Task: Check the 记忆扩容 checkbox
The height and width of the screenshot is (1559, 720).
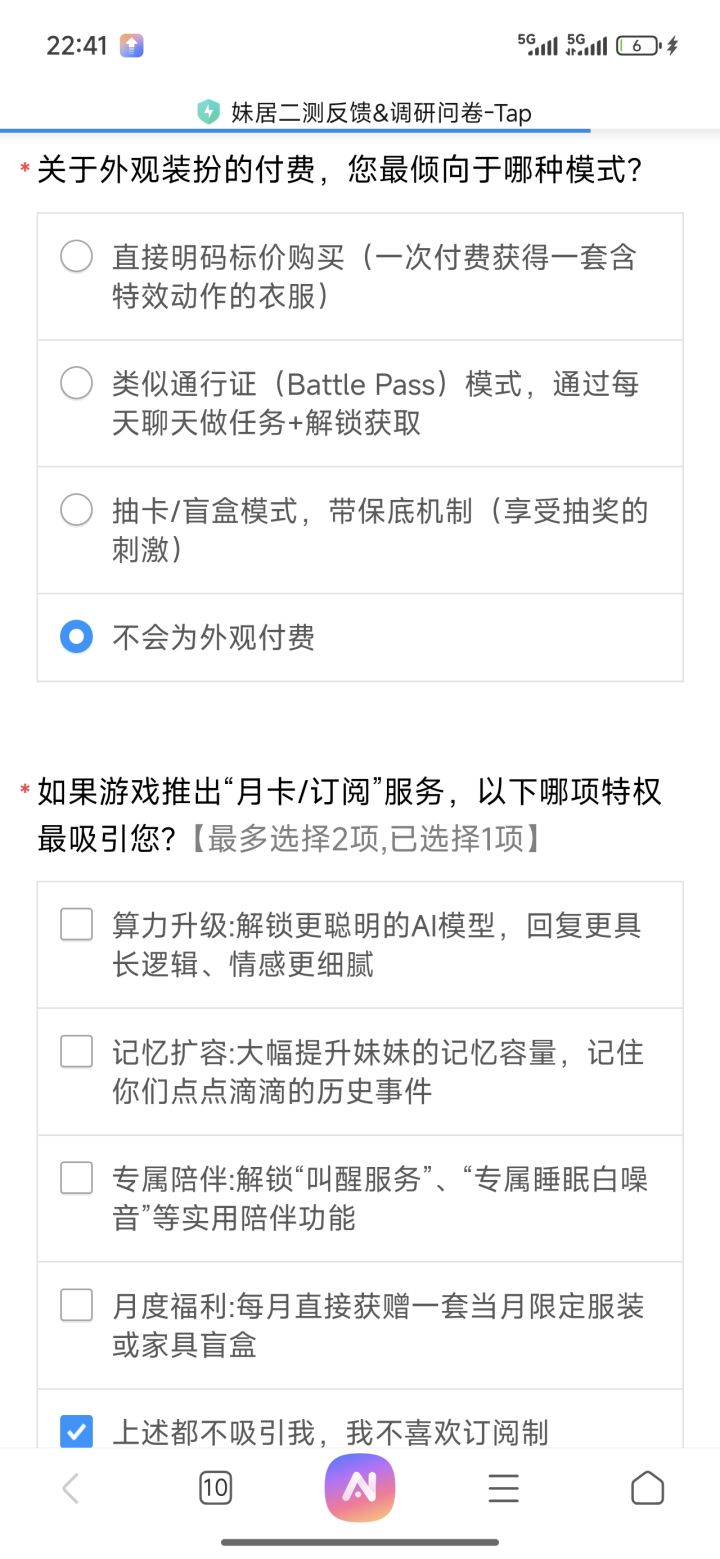Action: tap(77, 1051)
